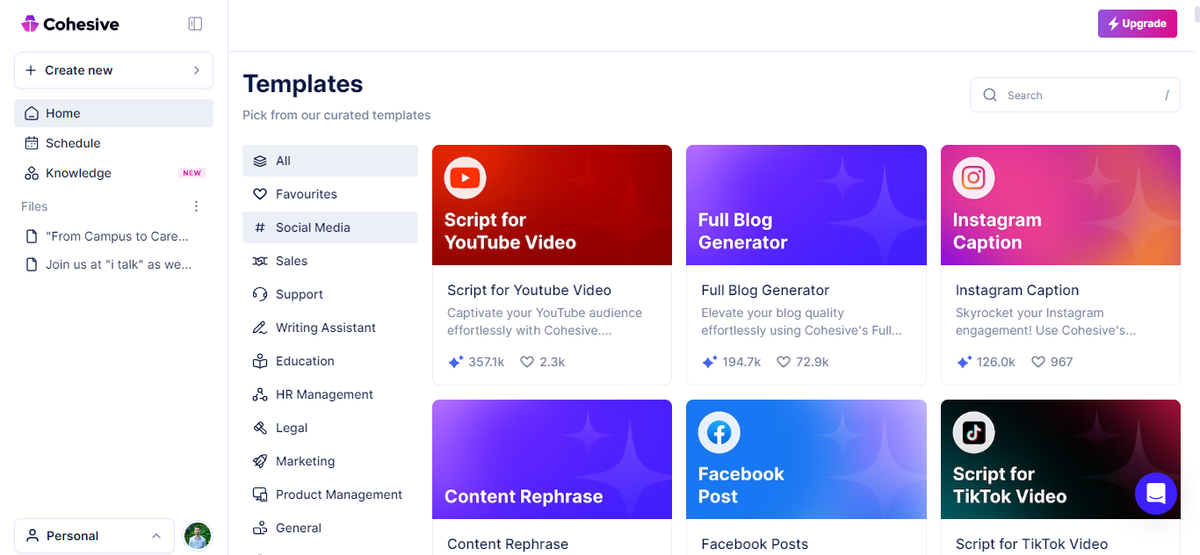Click the pen icon beside Writing Assistant

pyautogui.click(x=260, y=328)
